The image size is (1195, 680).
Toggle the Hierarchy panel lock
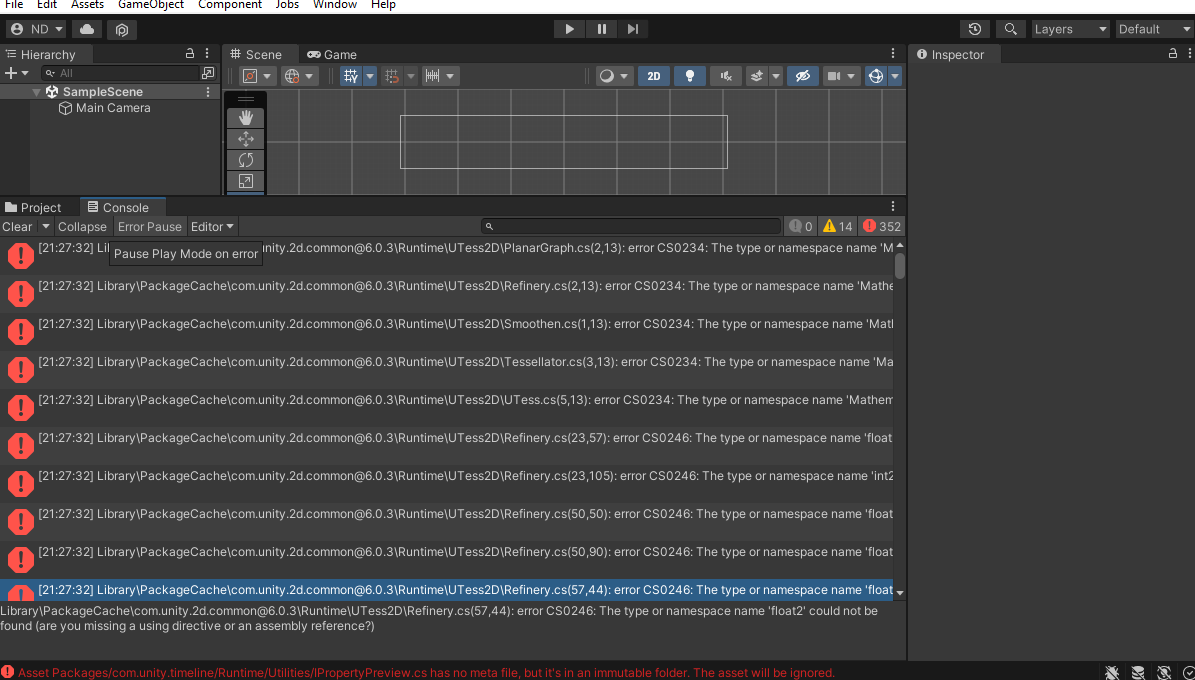click(191, 54)
